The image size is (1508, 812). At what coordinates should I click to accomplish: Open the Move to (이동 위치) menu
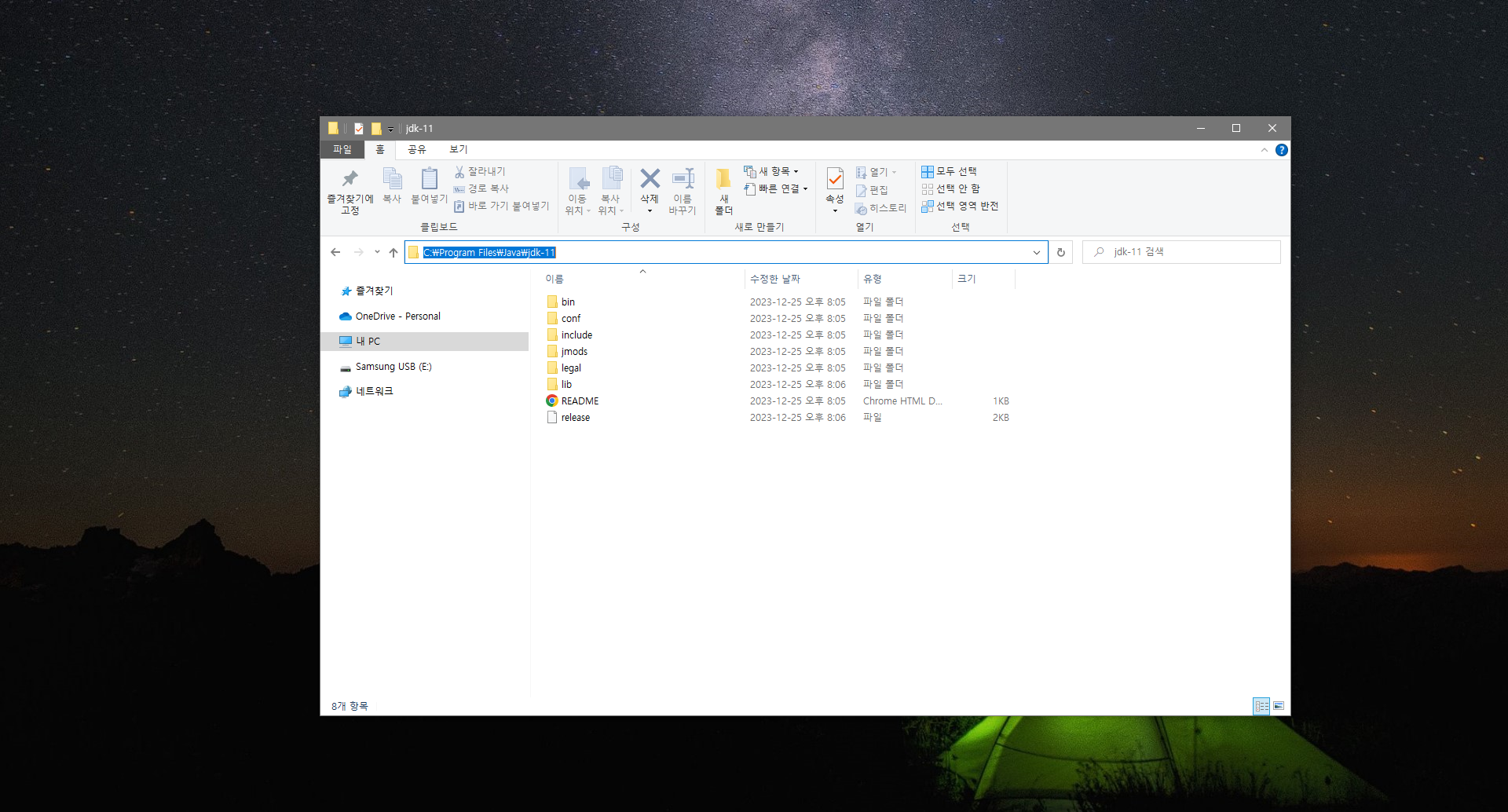click(577, 191)
